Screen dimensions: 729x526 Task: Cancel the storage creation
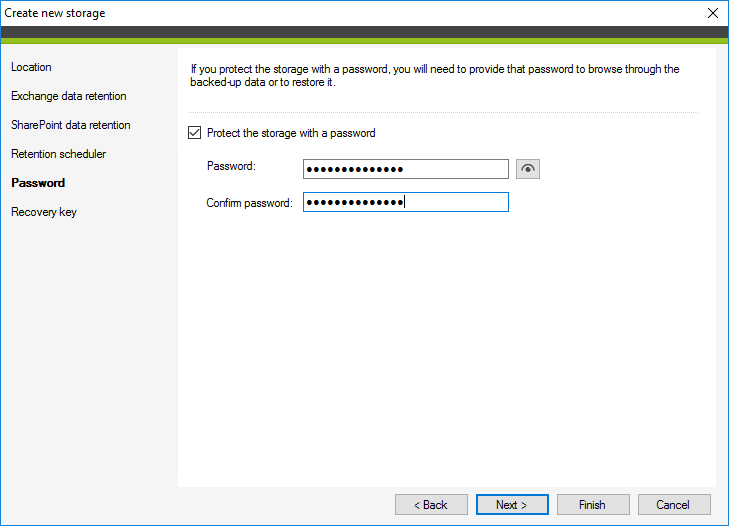[x=674, y=505]
